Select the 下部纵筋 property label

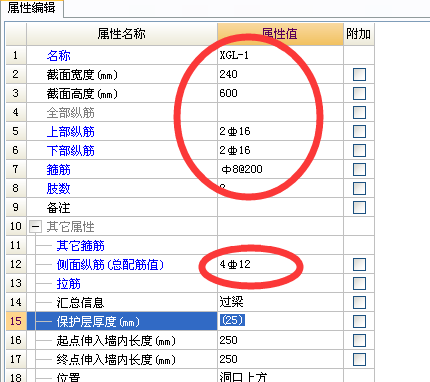tap(71, 151)
